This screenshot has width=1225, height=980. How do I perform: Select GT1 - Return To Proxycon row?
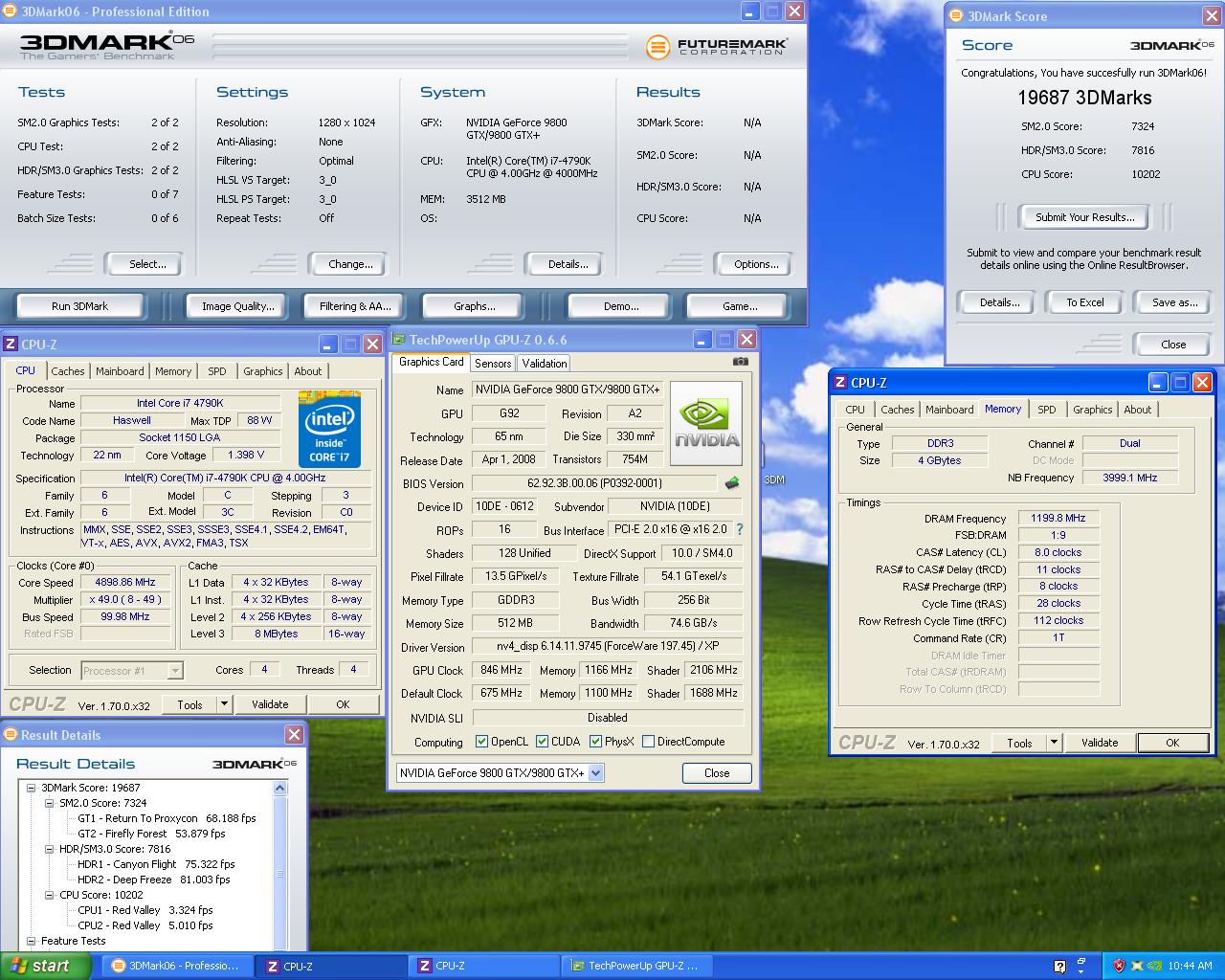coord(167,818)
